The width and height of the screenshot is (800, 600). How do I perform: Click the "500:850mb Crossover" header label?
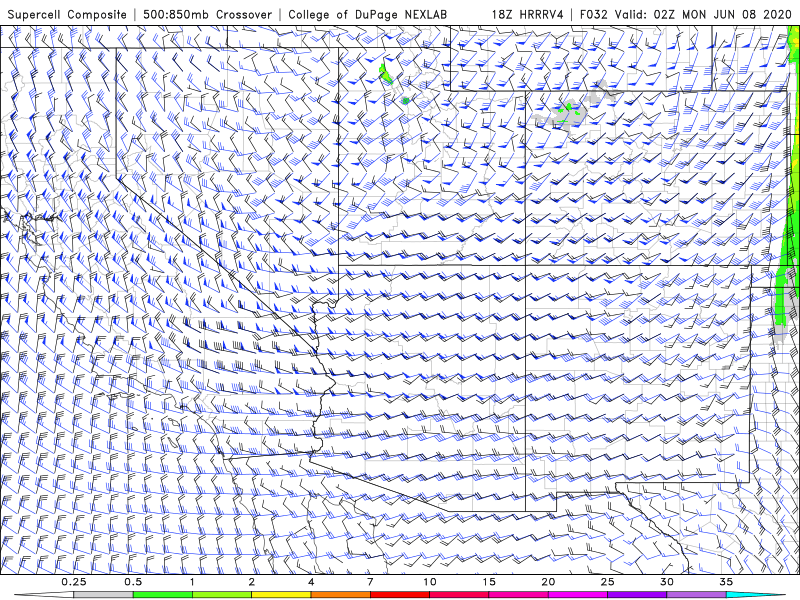(208, 15)
